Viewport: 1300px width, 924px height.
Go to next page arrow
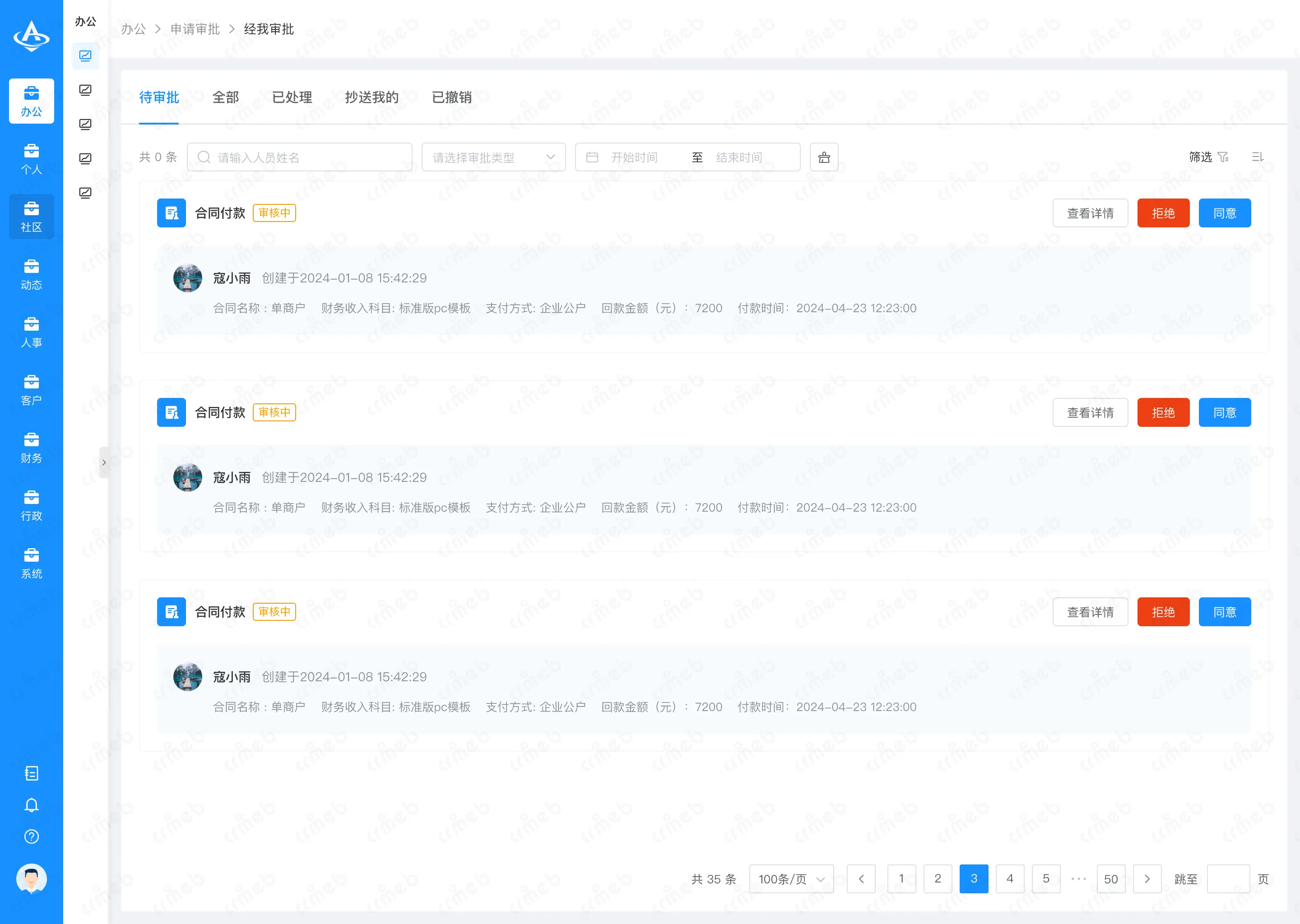coord(1147,879)
